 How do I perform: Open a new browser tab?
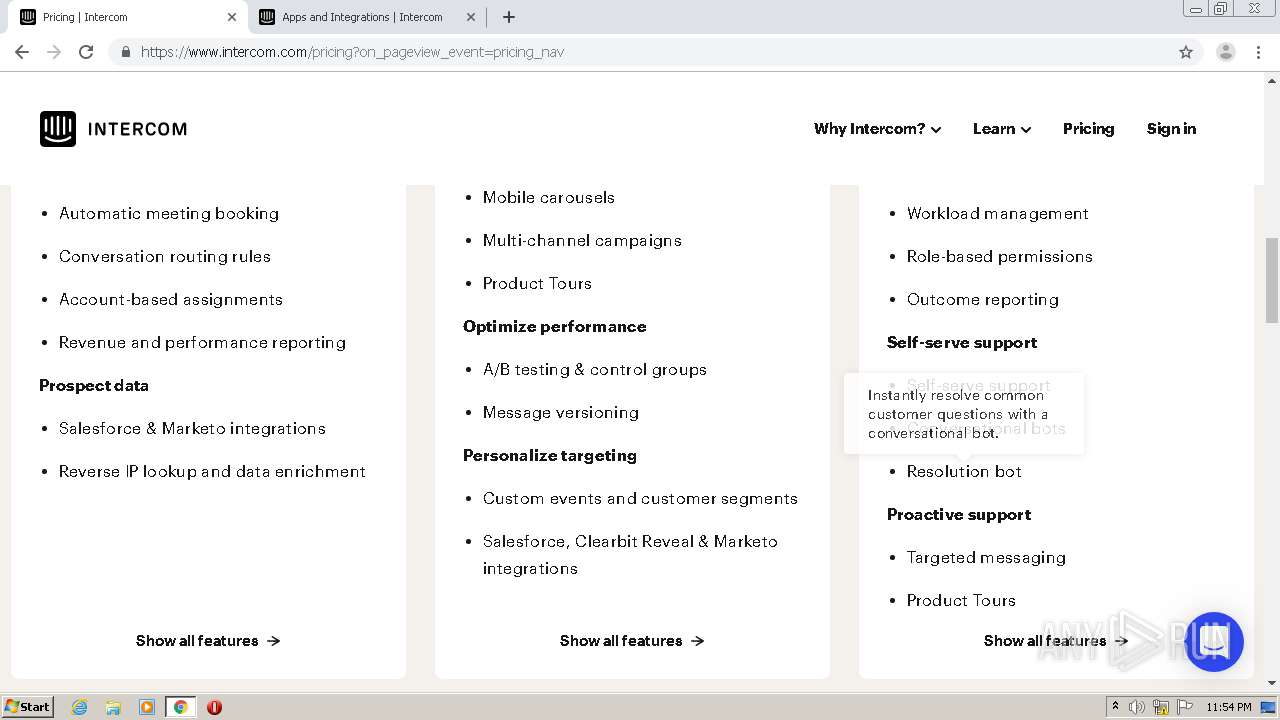pos(508,17)
